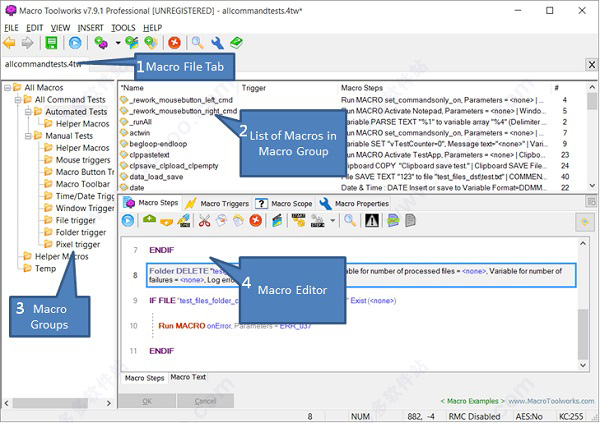
Task: Save the macro file with green disk icon
Action: (x=51, y=43)
